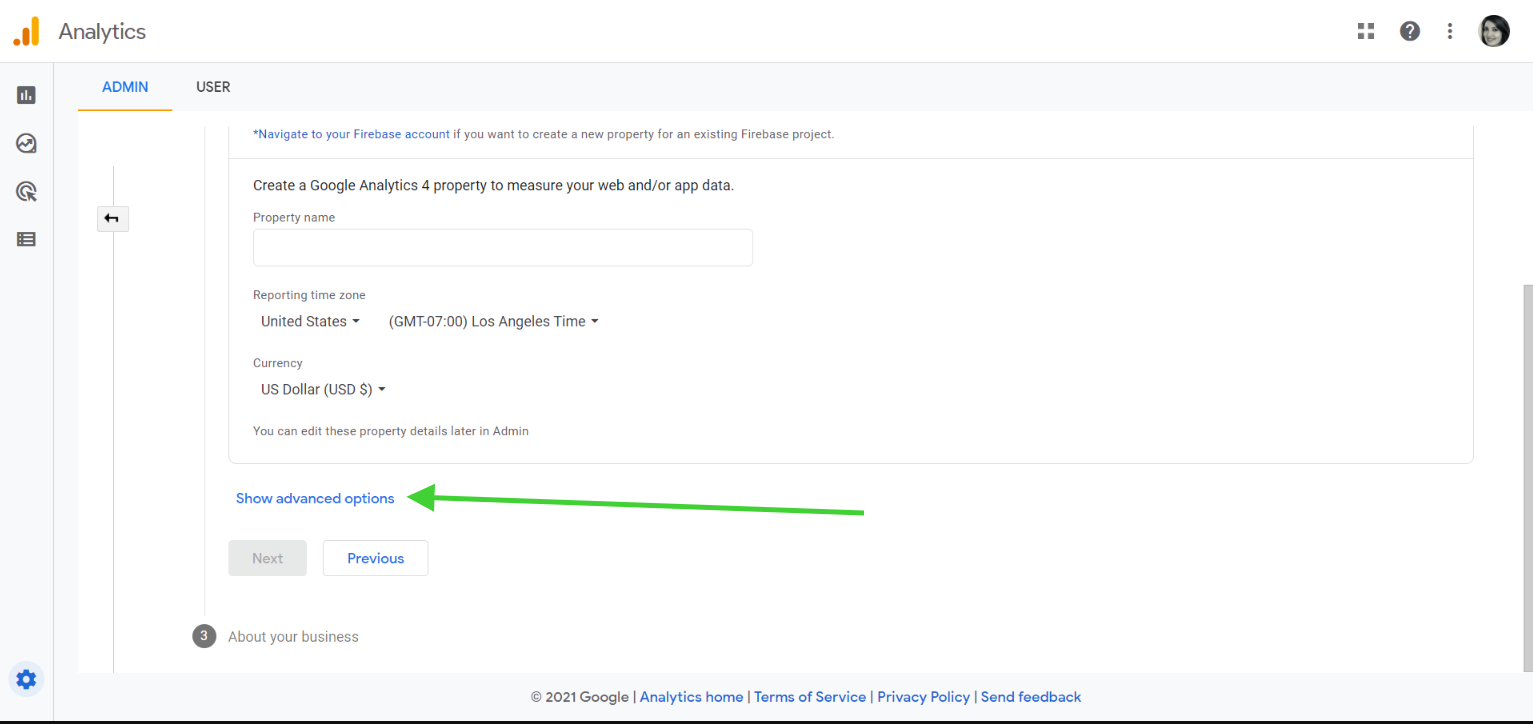Open Analytics home footer link
The height and width of the screenshot is (724, 1533).
coord(691,697)
